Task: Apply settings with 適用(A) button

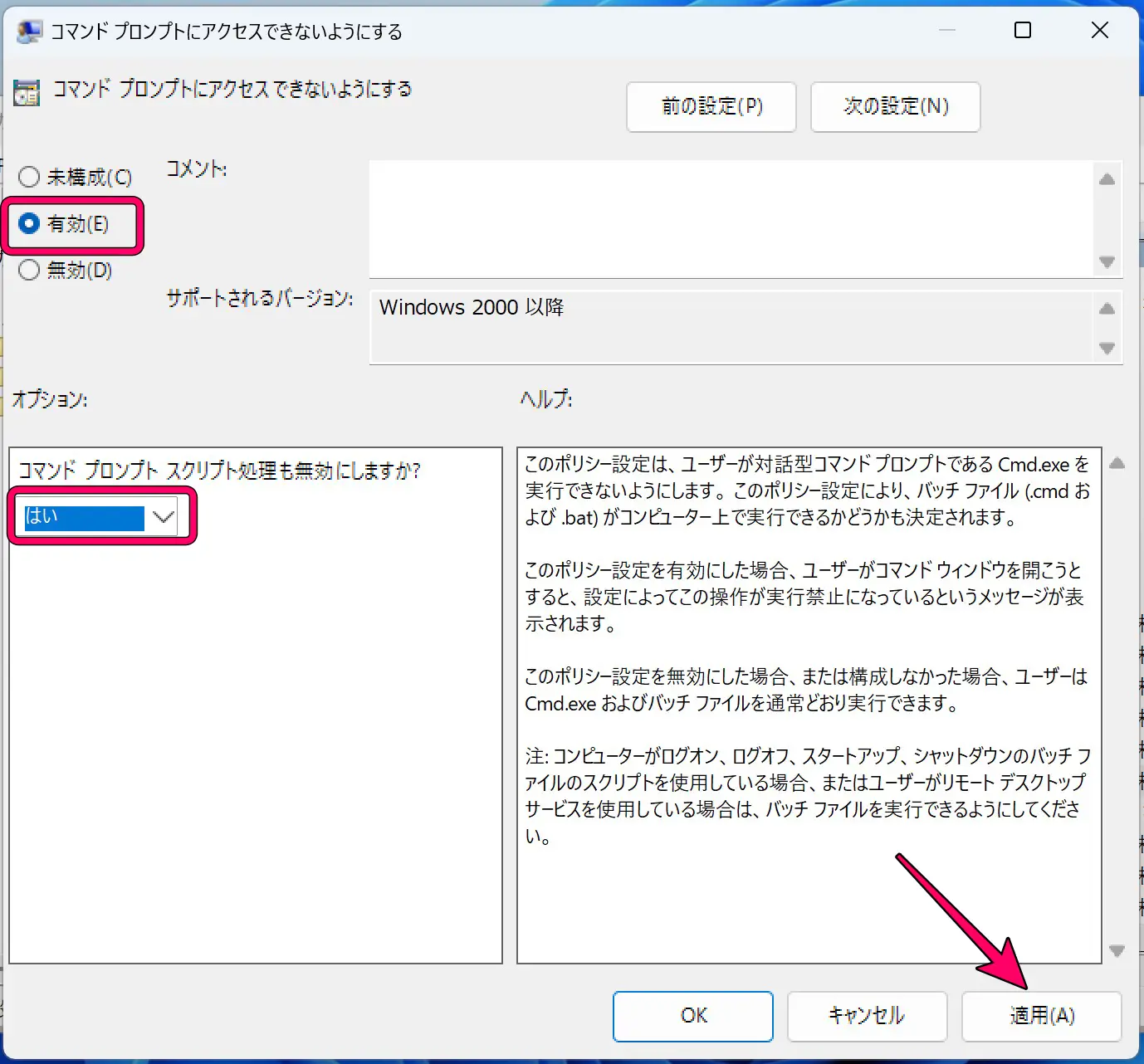Action: [x=1042, y=1016]
